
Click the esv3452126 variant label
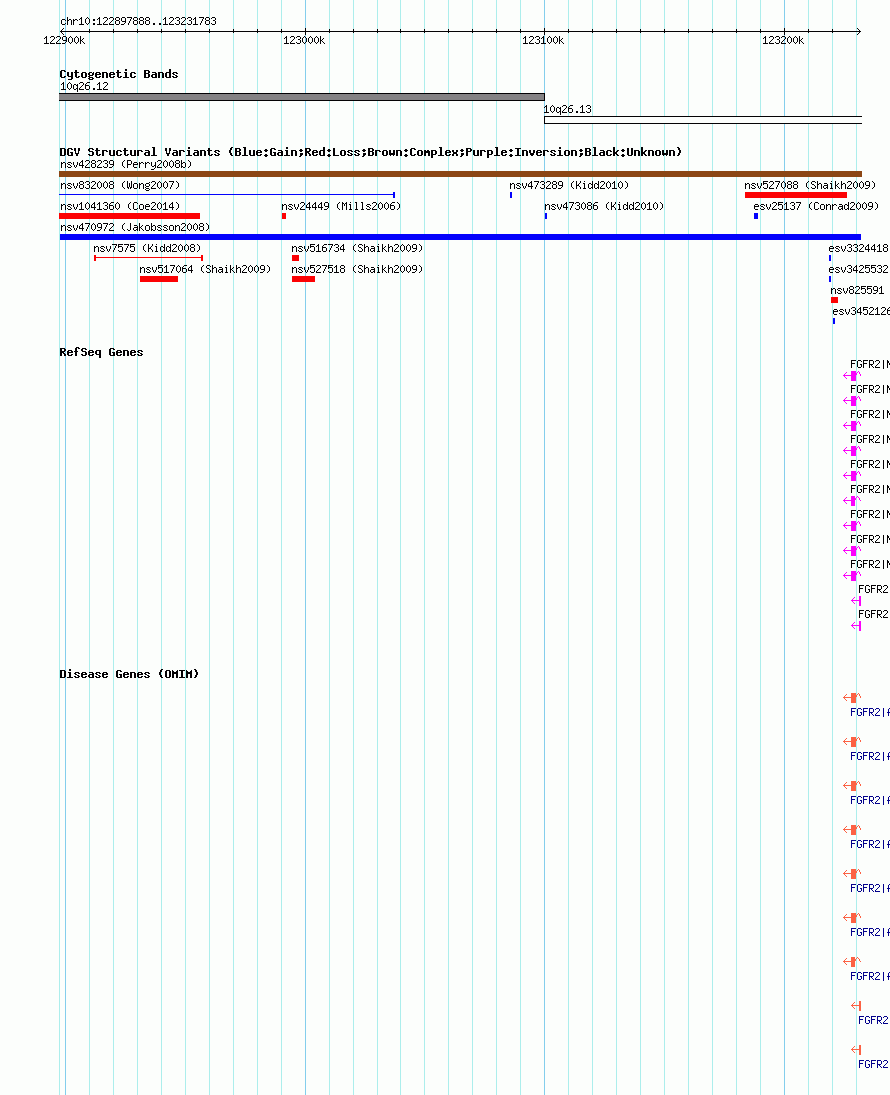tap(861, 311)
